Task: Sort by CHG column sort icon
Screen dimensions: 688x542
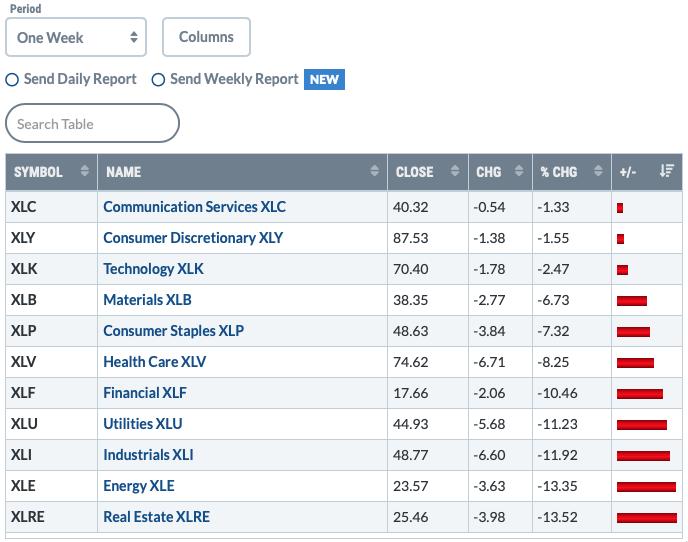Action: (519, 171)
